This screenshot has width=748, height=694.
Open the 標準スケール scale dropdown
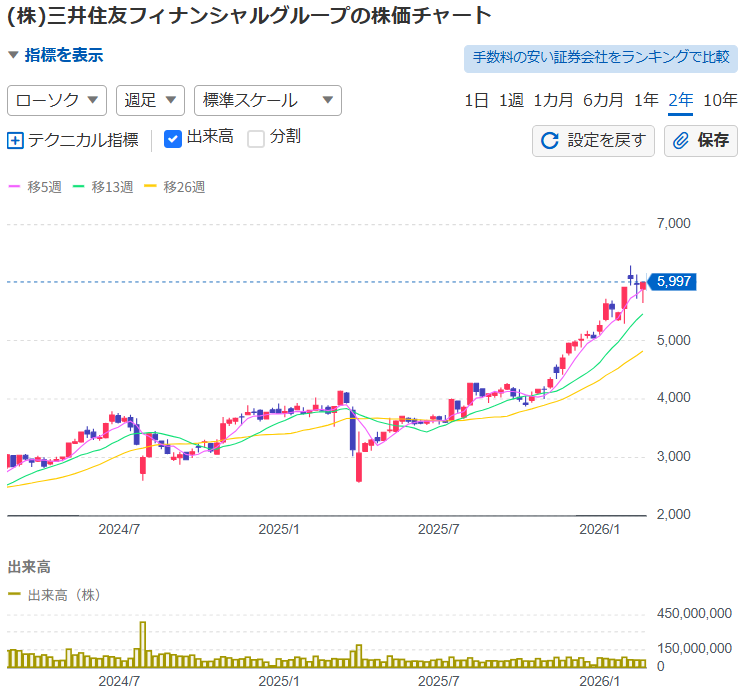click(267, 100)
